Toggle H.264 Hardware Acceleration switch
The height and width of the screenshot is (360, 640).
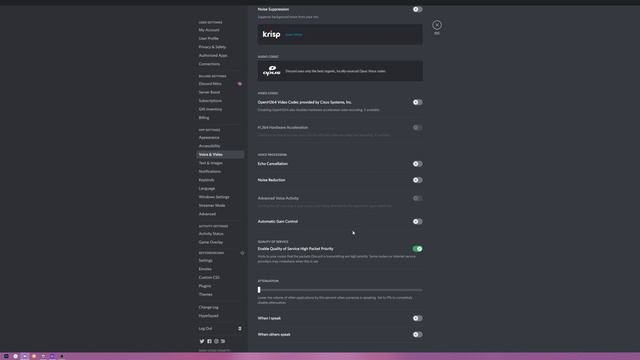(417, 128)
